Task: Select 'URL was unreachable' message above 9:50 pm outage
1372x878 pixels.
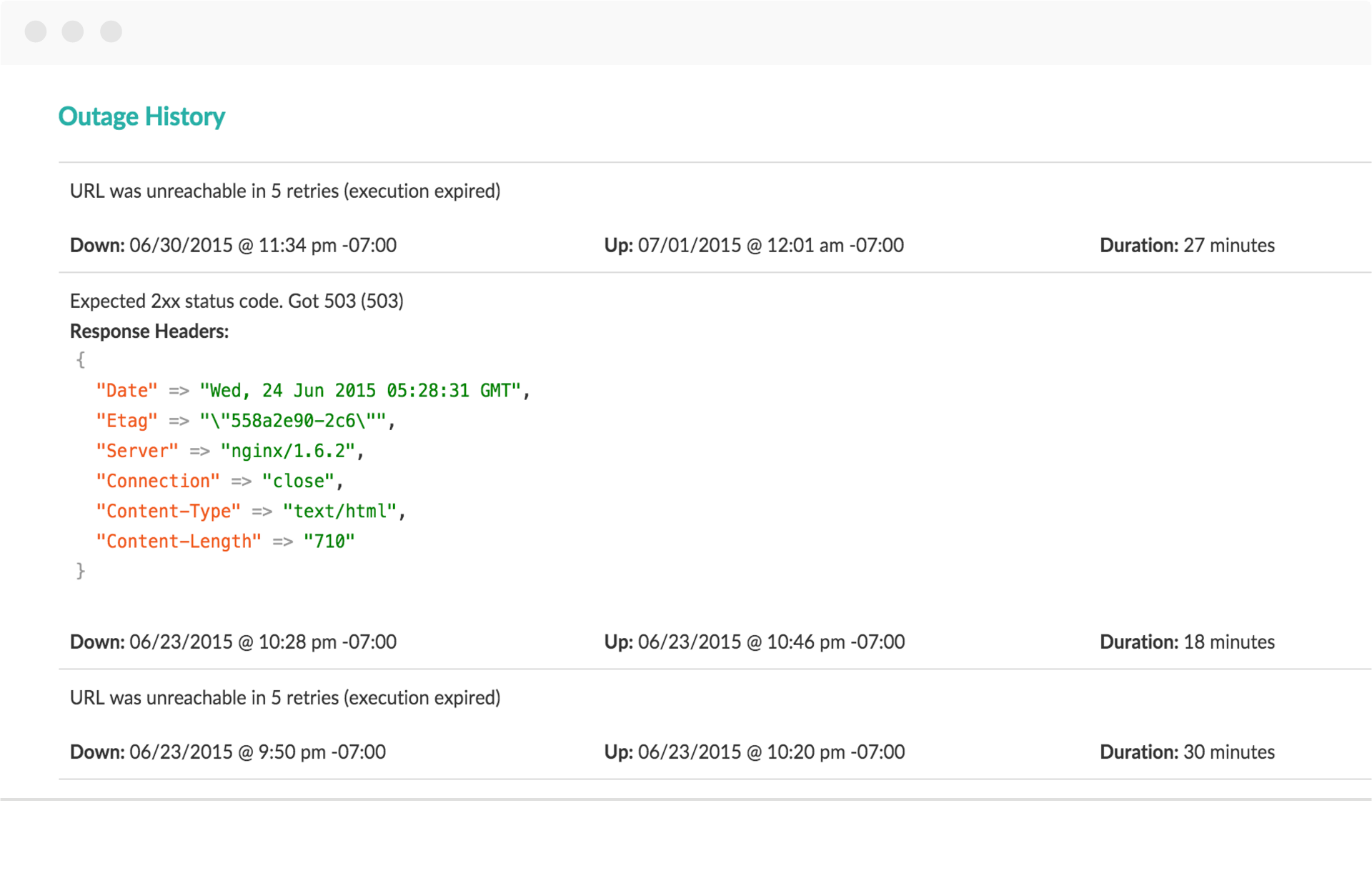Action: (285, 698)
